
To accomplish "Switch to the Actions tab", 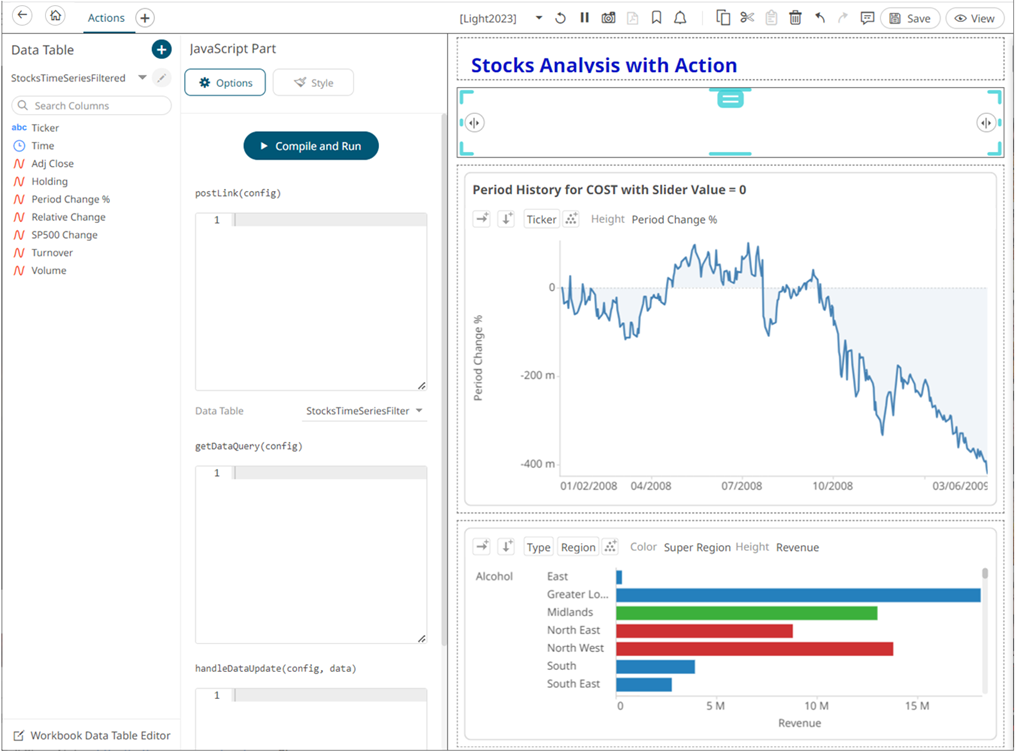I will (106, 18).
